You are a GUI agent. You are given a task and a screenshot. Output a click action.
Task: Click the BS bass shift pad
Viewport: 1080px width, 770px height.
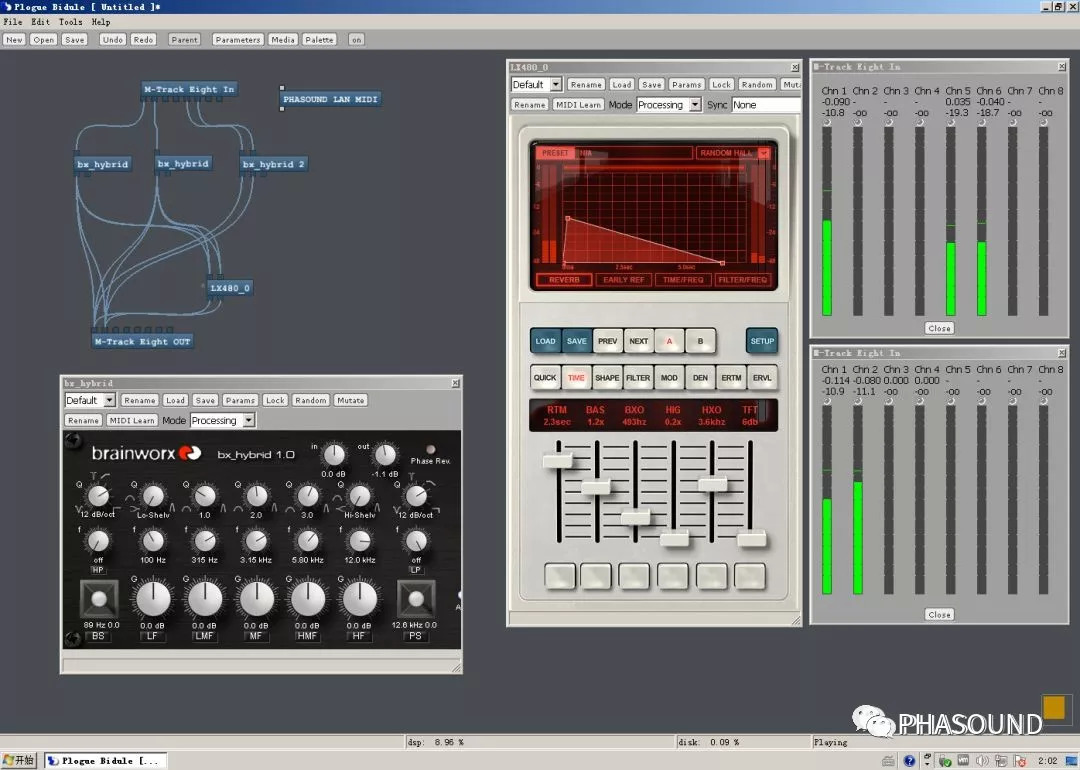point(99,599)
